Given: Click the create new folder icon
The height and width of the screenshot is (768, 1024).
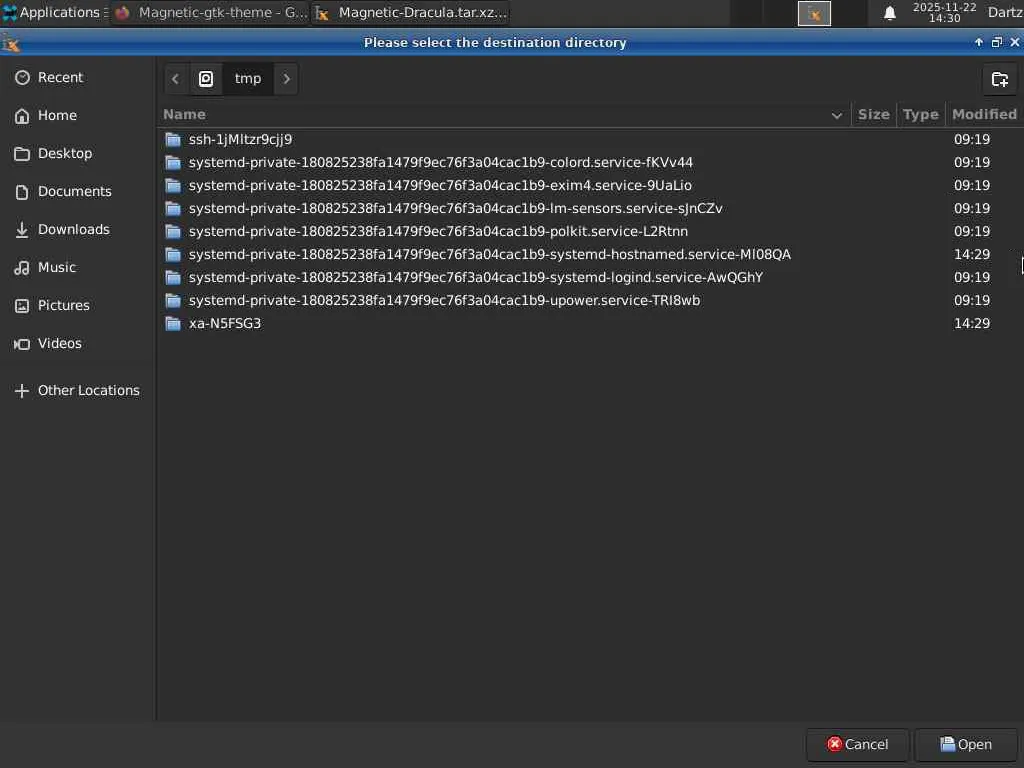Looking at the screenshot, I should [x=999, y=79].
